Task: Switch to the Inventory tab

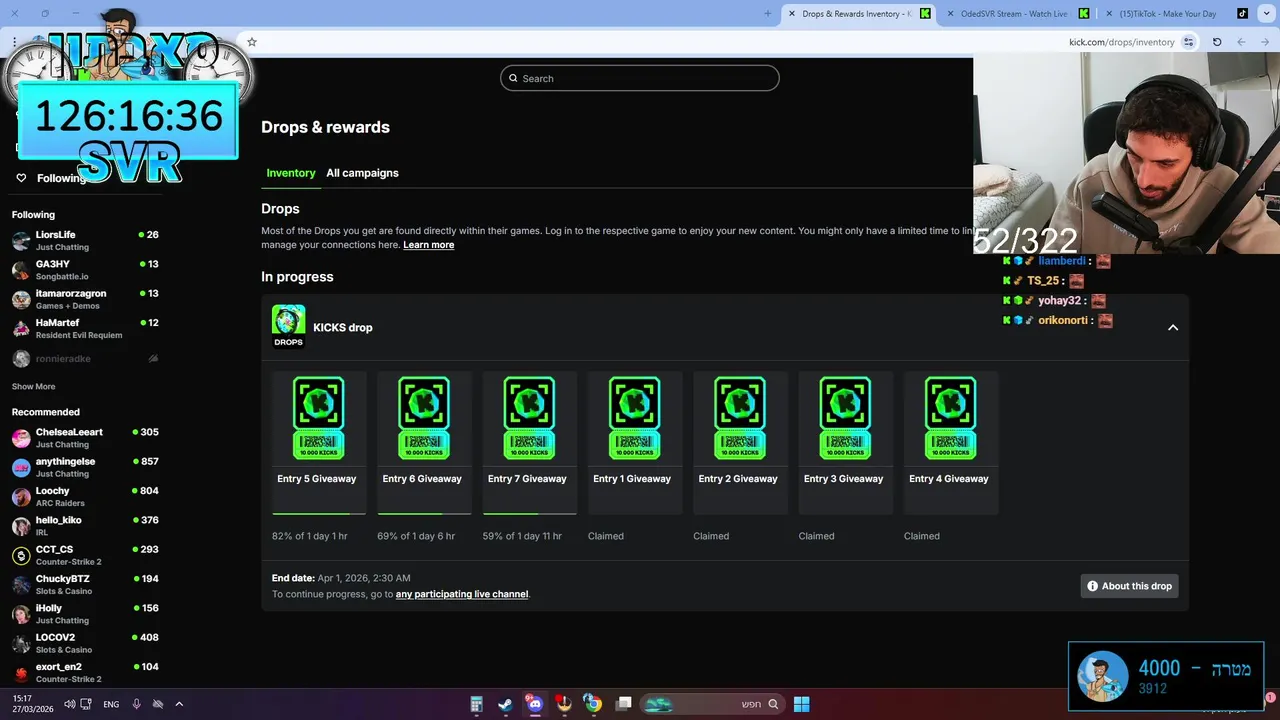Action: 291,173
